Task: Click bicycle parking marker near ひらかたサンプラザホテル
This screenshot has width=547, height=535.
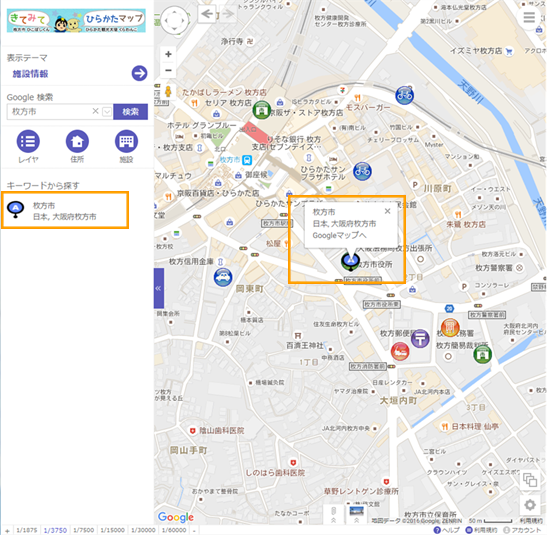Action: pos(362,171)
